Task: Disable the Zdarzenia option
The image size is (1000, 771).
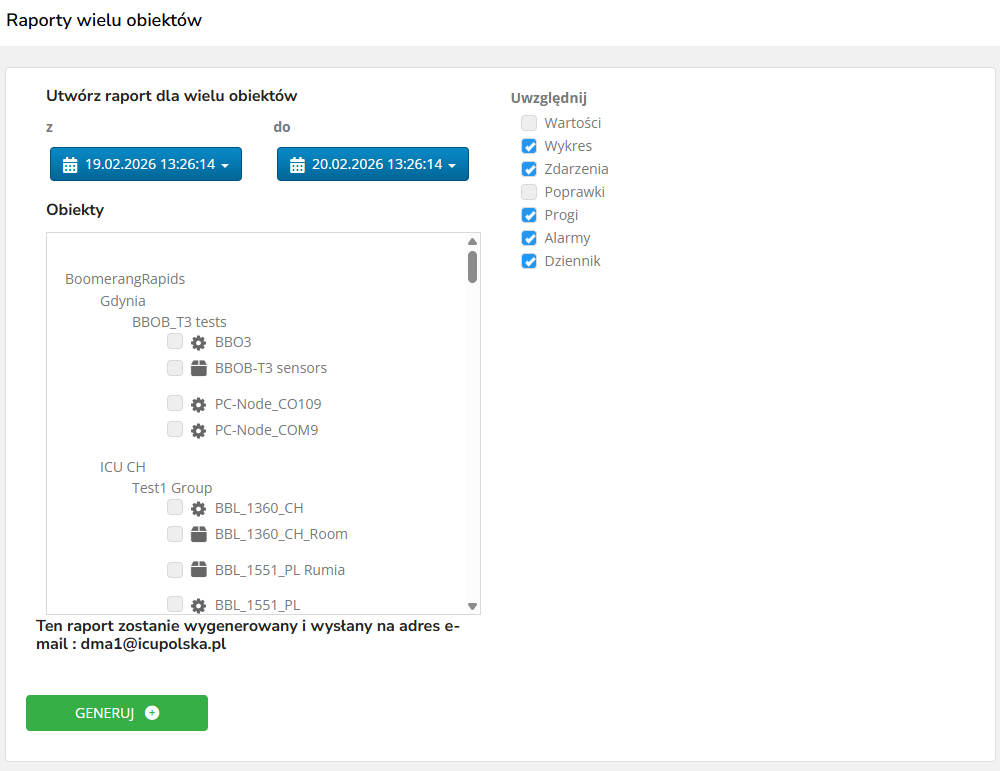Action: pos(529,169)
